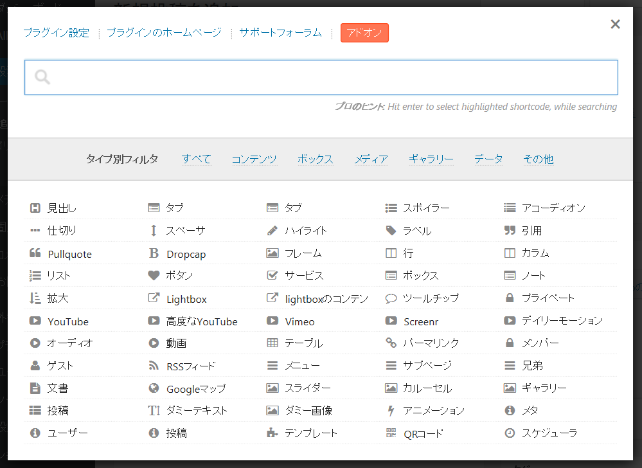The height and width of the screenshot is (468, 642).
Task: Click the YouTube shortcode play icon
Action: 35,321
